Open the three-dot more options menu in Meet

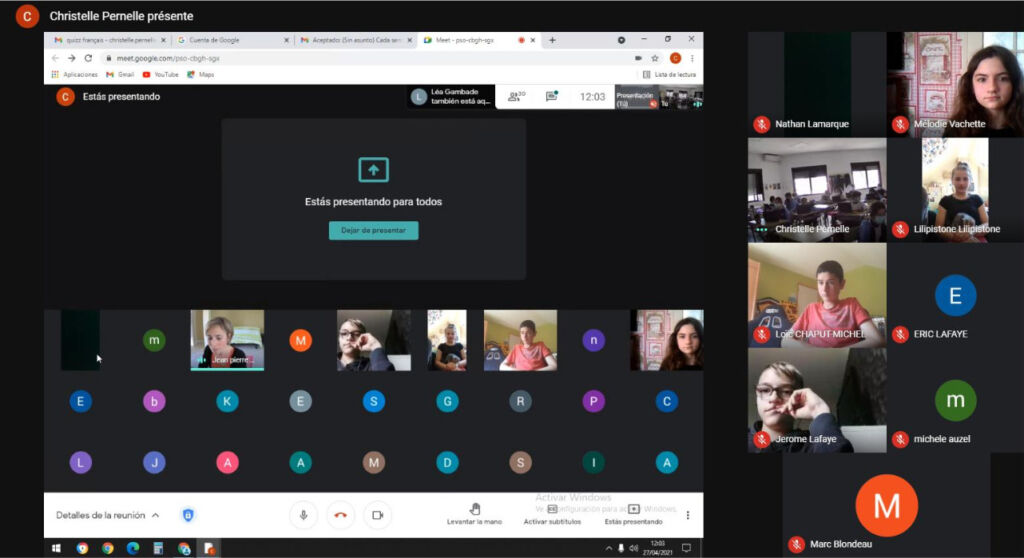point(687,515)
